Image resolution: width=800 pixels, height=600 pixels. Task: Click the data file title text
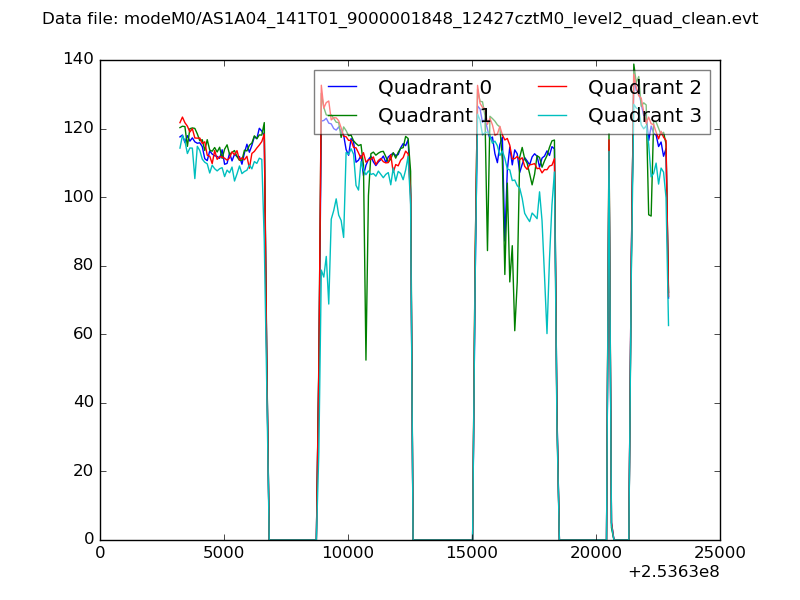click(400, 19)
